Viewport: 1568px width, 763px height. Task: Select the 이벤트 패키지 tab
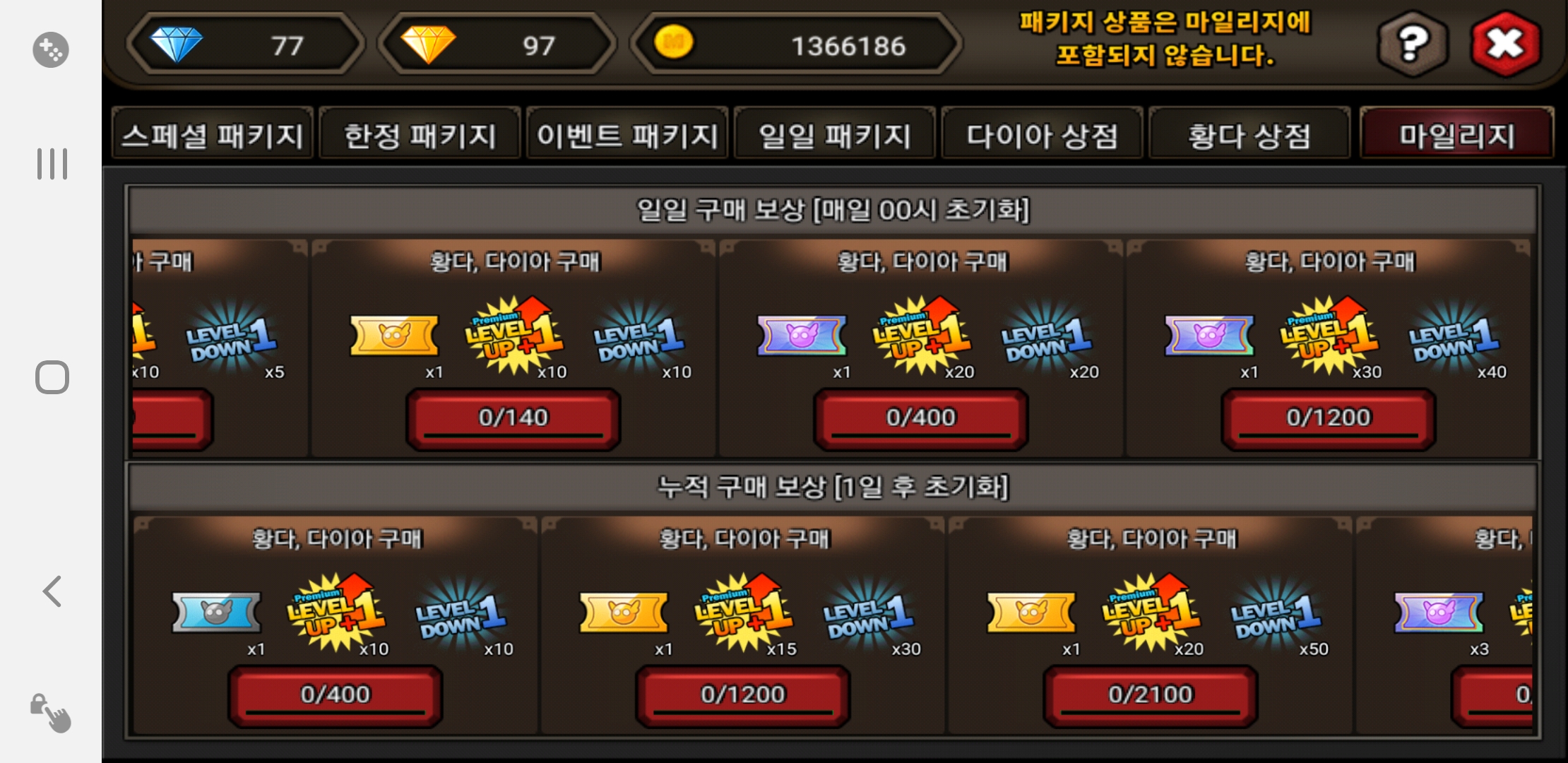tap(627, 134)
